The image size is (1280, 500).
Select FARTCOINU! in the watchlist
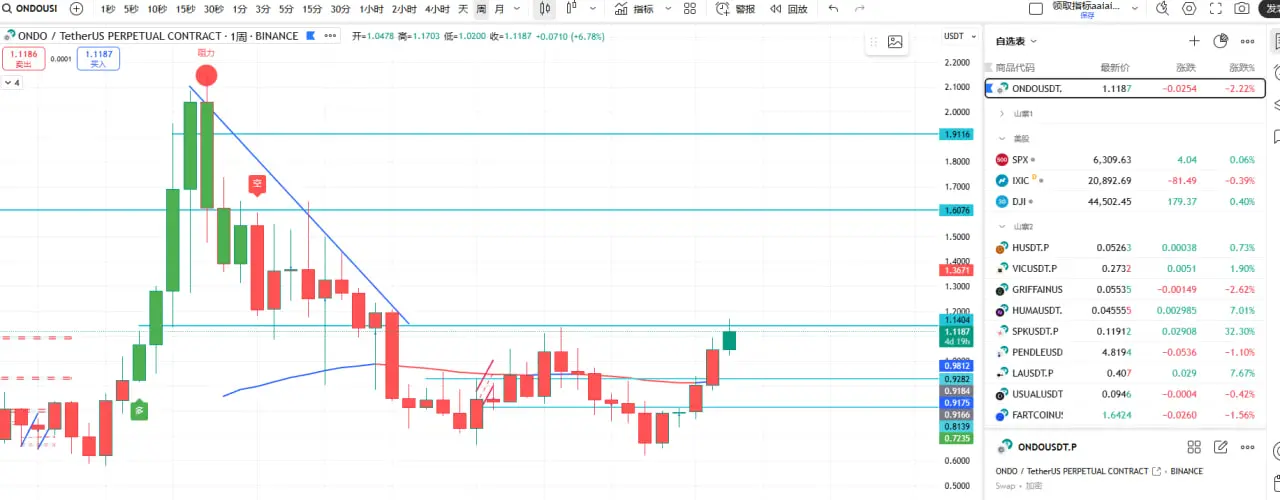click(x=1125, y=415)
